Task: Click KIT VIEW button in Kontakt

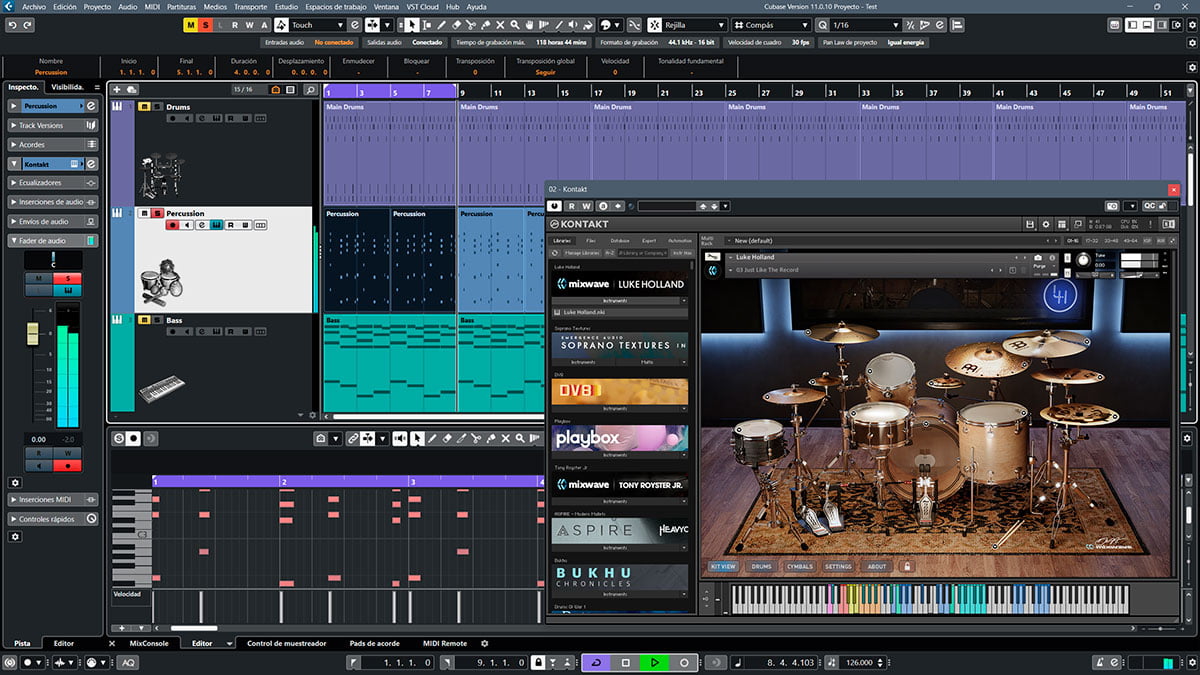Action: pos(723,567)
